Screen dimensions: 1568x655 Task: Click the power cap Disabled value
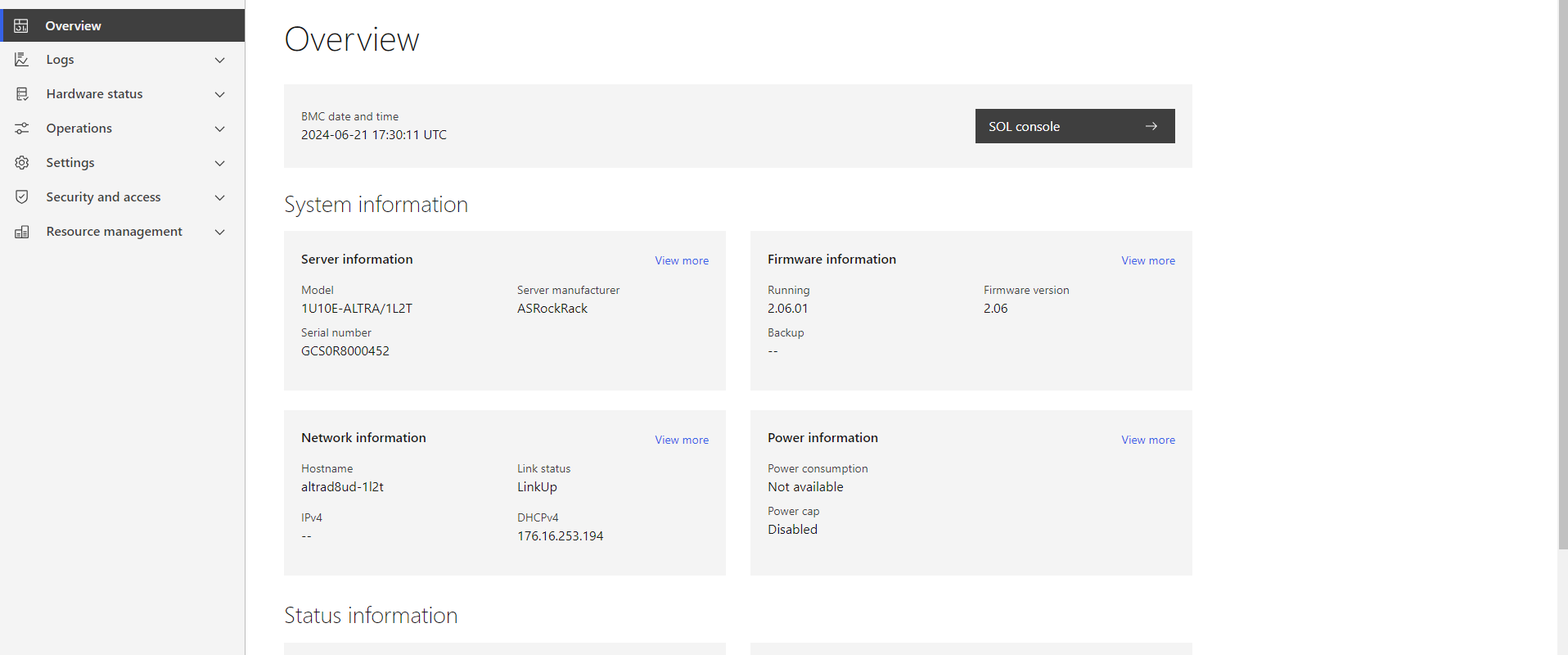pyautogui.click(x=792, y=530)
